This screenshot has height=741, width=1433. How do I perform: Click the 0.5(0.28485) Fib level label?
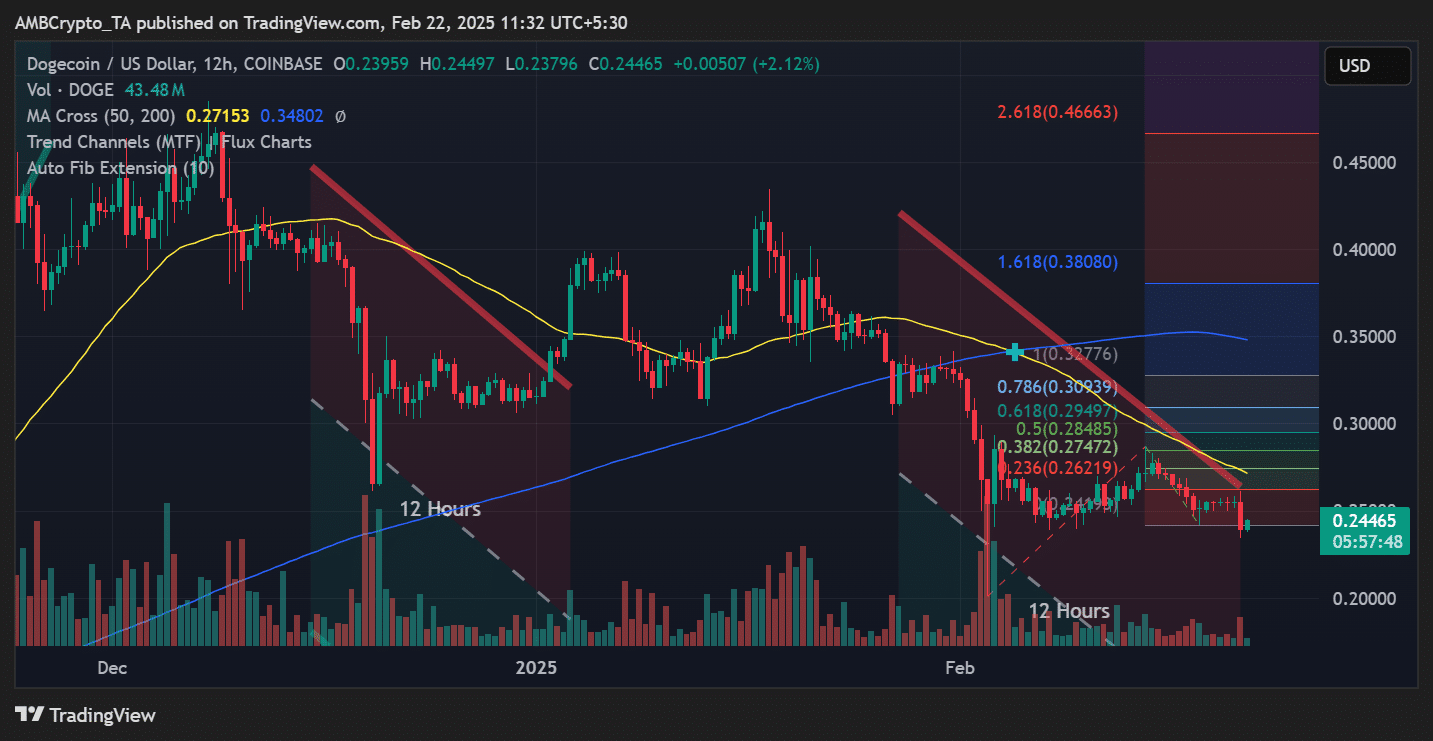1067,428
